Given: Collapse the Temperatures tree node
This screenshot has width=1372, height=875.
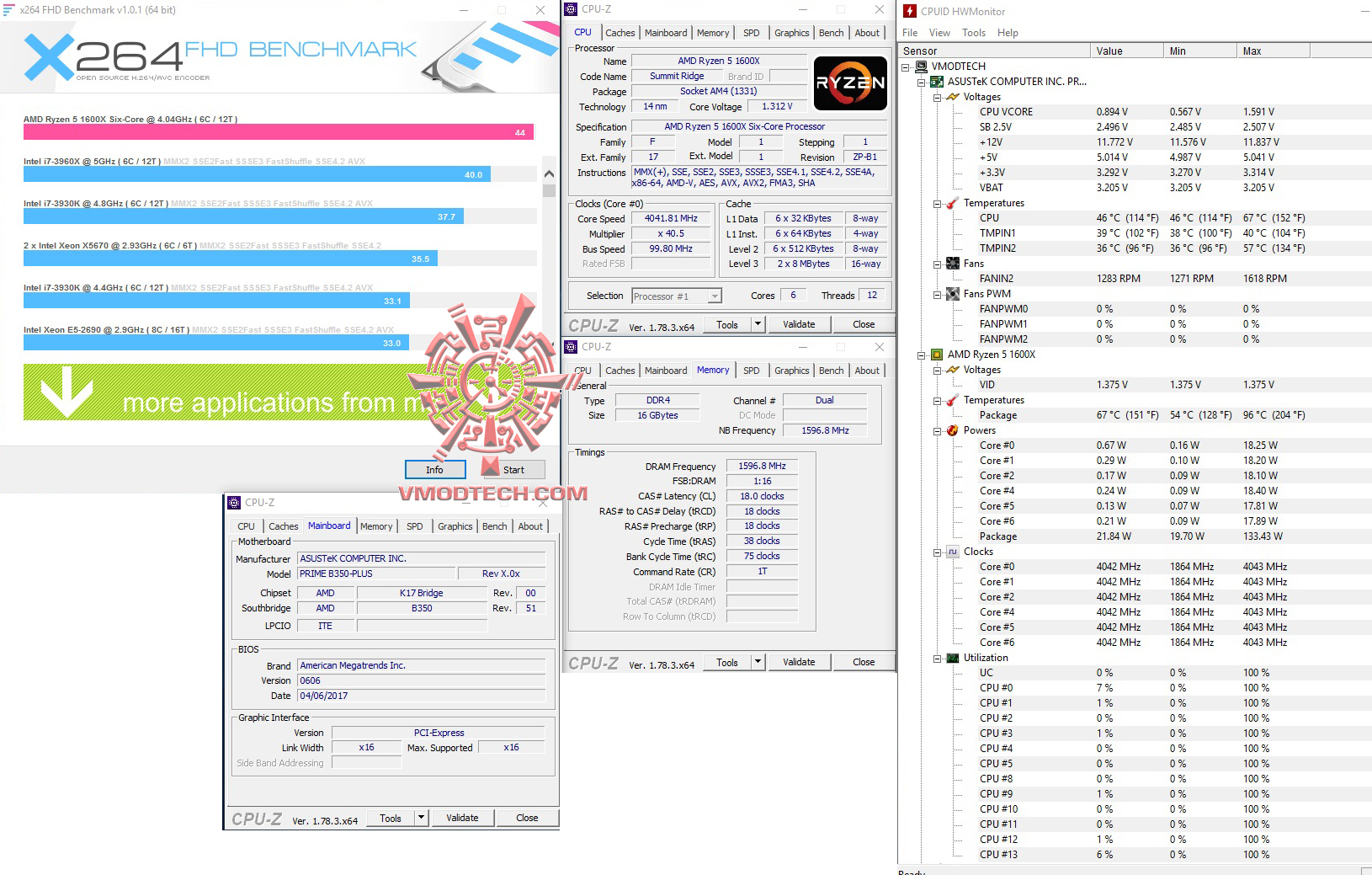Looking at the screenshot, I should (937, 203).
